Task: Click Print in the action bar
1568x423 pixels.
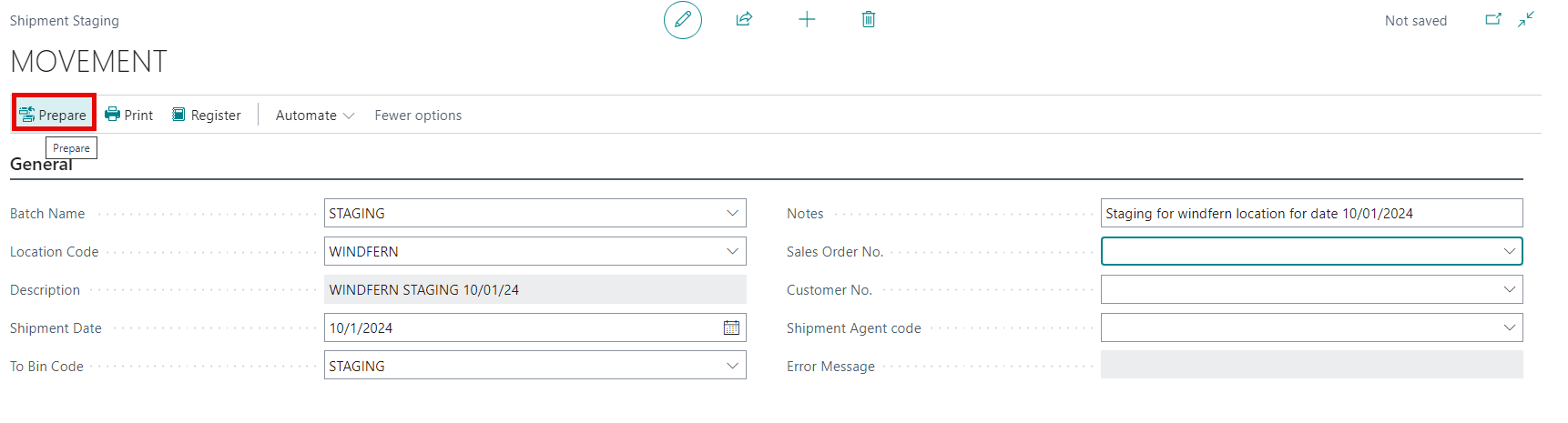Action: coord(128,115)
